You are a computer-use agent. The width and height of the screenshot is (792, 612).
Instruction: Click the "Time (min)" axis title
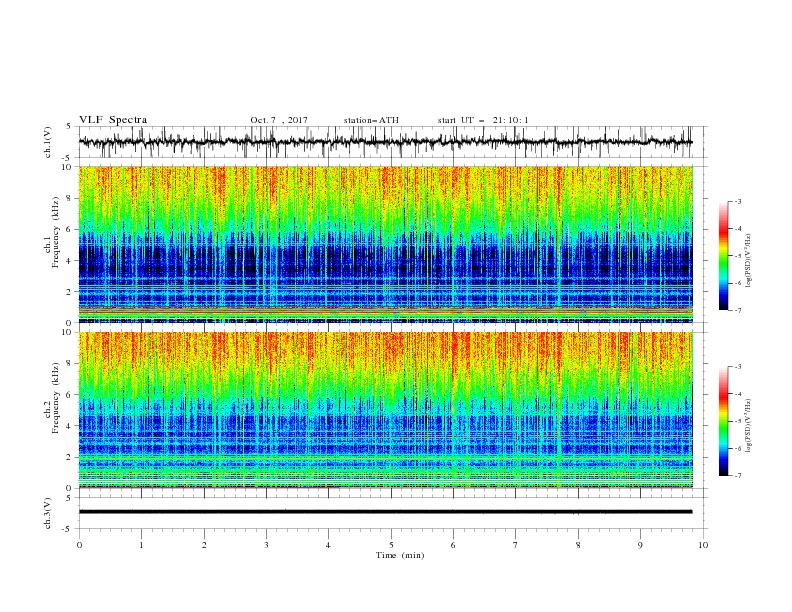(400, 555)
